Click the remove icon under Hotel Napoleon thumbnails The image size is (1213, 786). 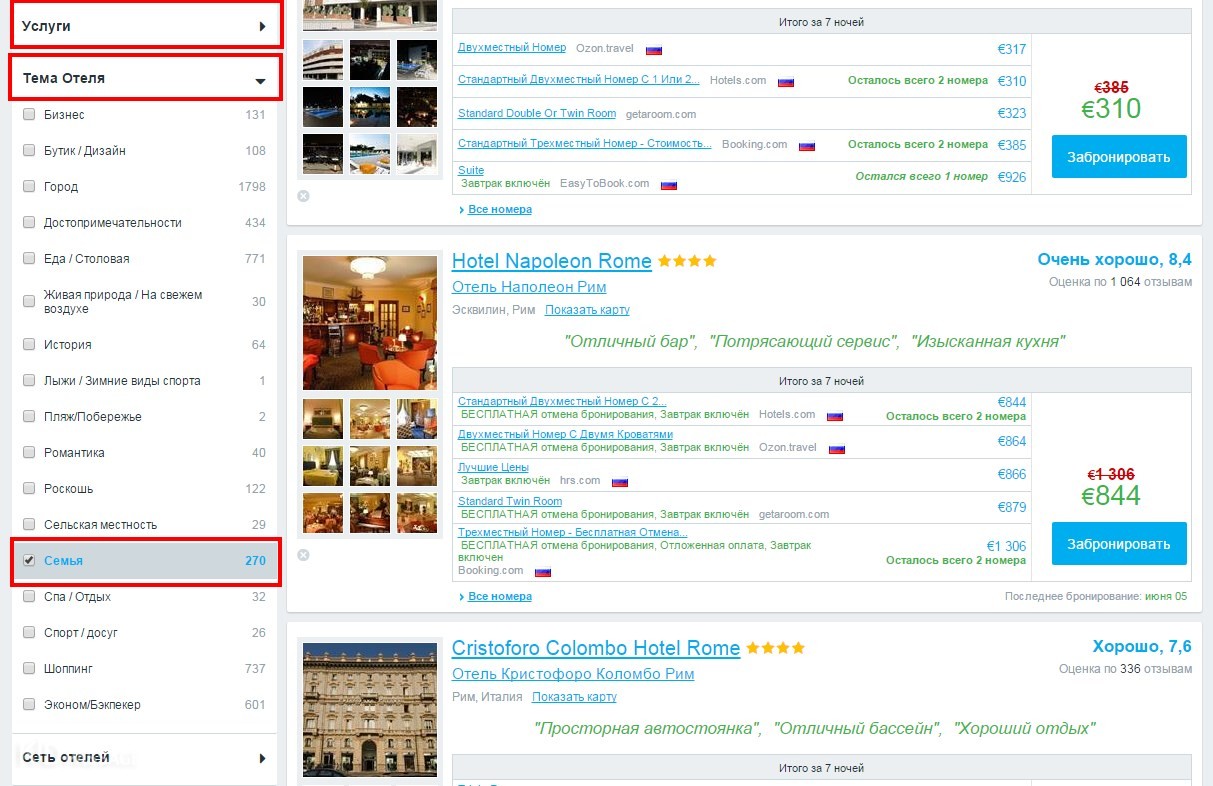[303, 555]
